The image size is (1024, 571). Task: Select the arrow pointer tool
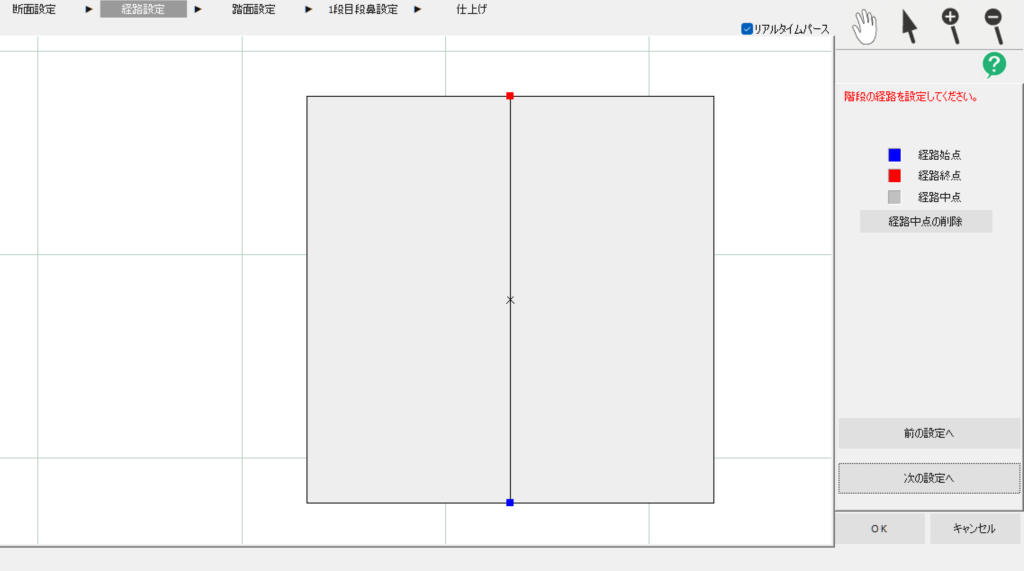click(909, 26)
